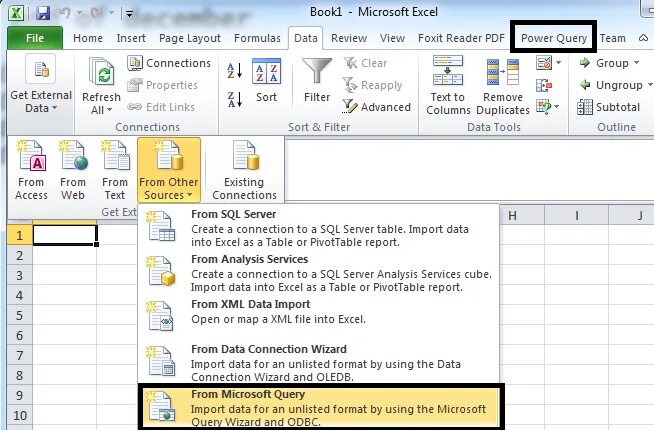Image resolution: width=654 pixels, height=430 pixels.
Task: Toggle the Filter funnel
Action: click(317, 80)
